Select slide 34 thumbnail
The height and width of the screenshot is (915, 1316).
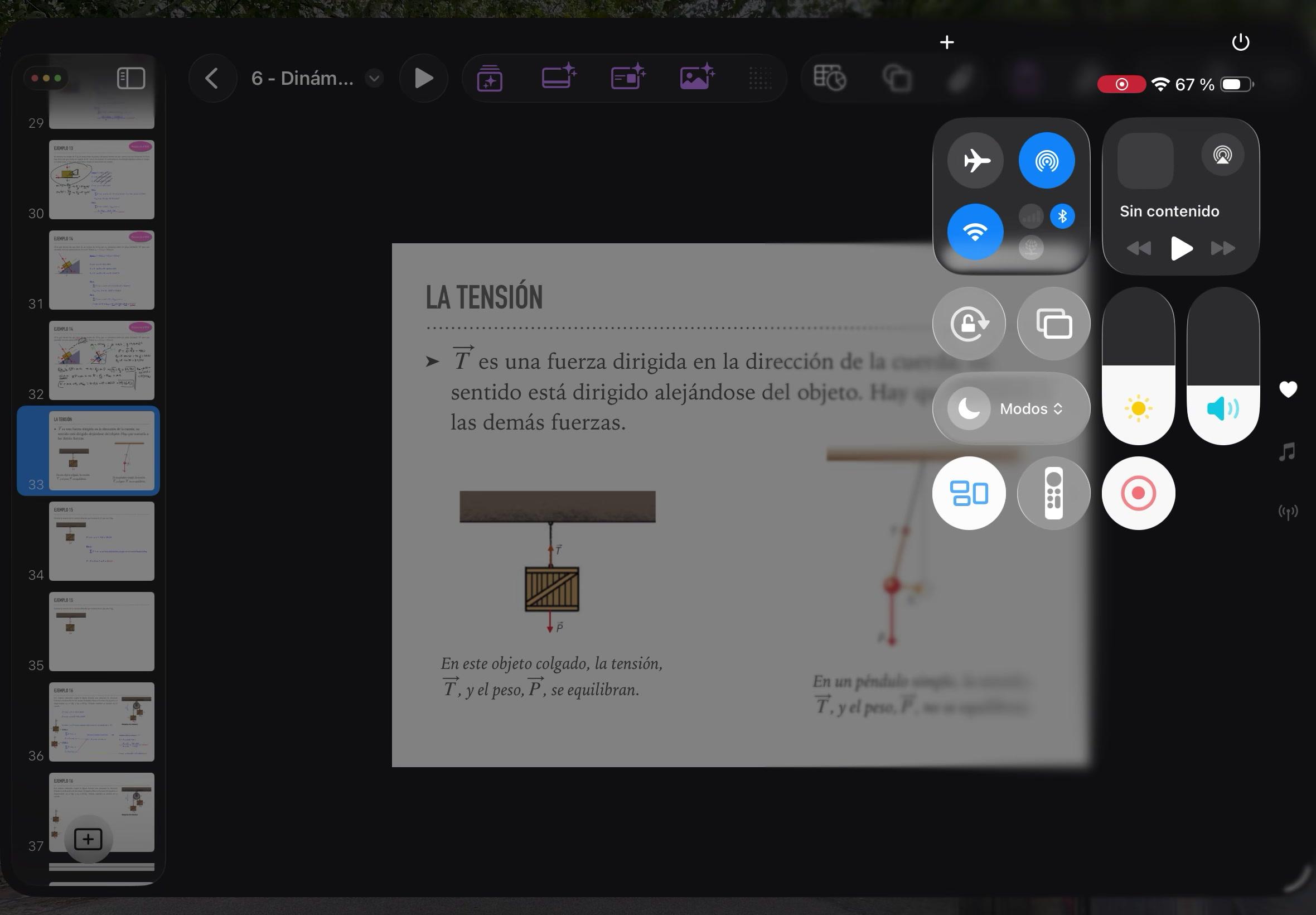101,541
